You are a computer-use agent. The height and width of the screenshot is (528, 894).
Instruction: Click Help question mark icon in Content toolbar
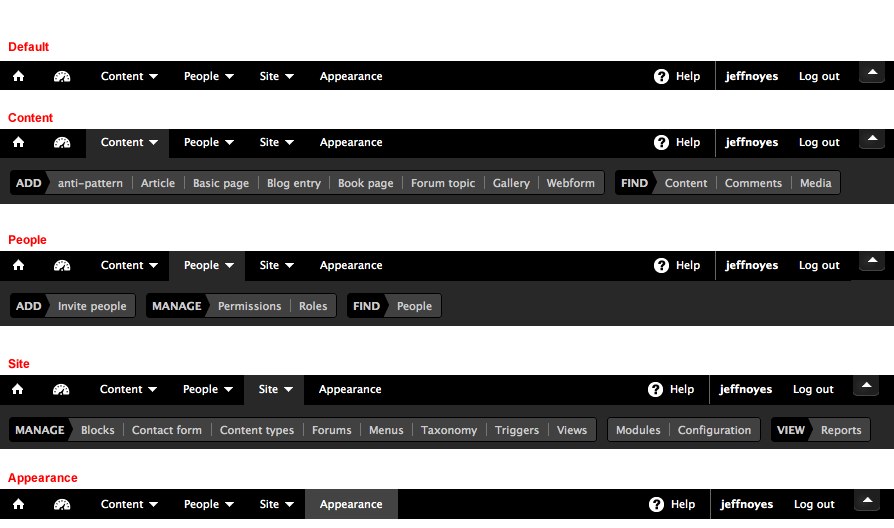pos(661,142)
